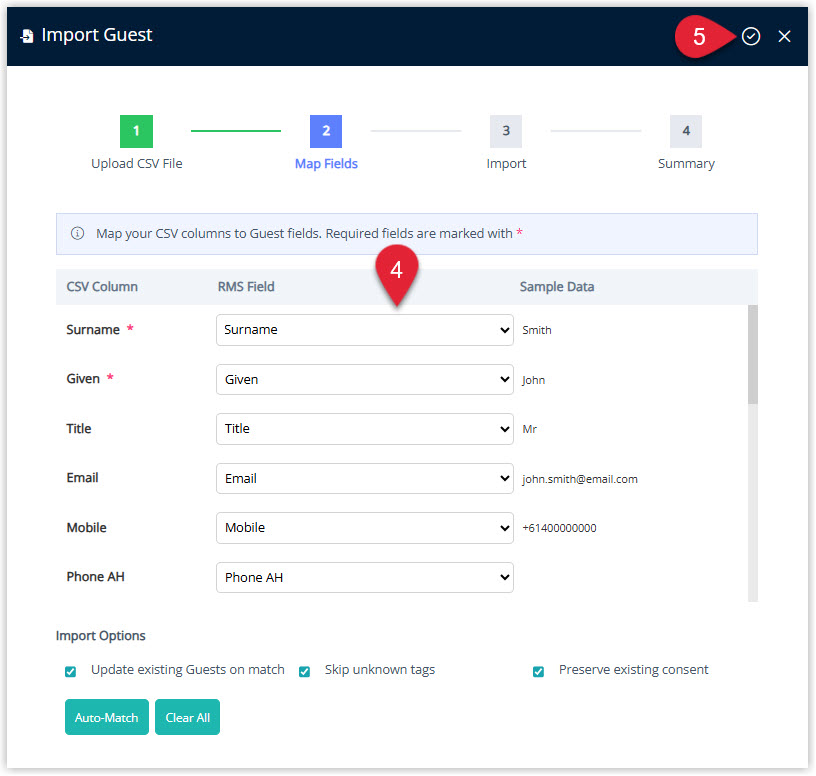Click the sample data john.smith@email.com

[580, 479]
